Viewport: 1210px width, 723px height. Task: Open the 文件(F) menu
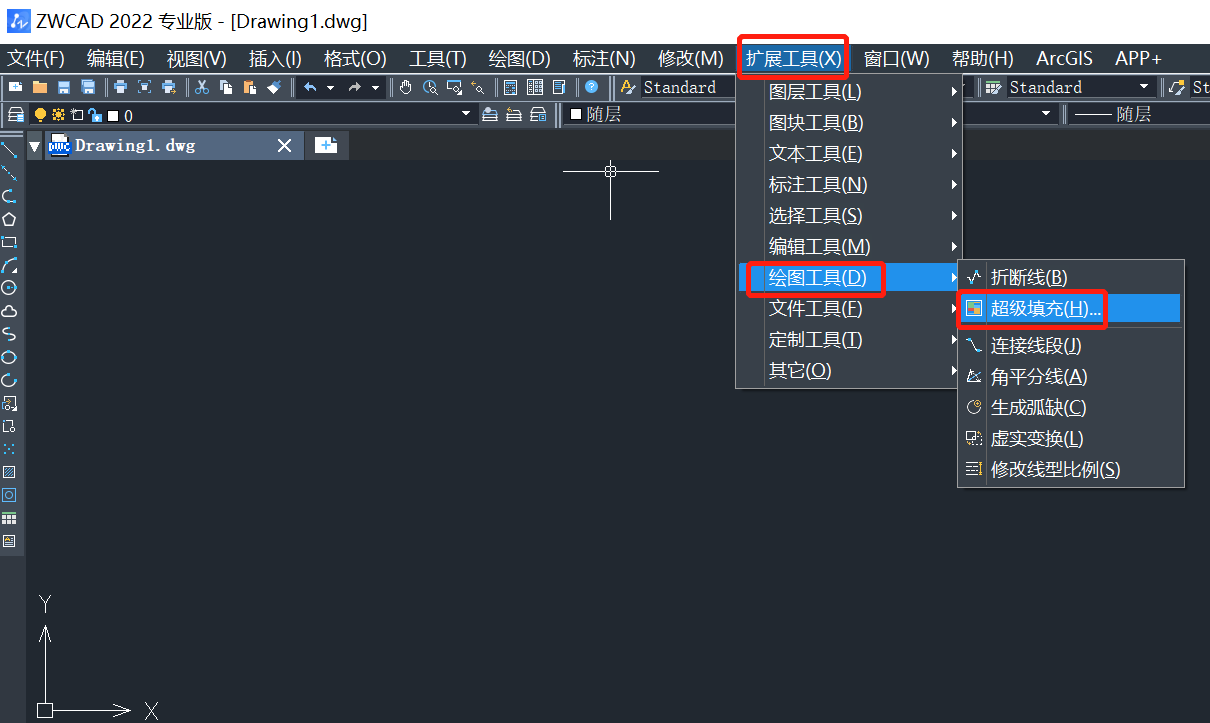click(x=36, y=59)
